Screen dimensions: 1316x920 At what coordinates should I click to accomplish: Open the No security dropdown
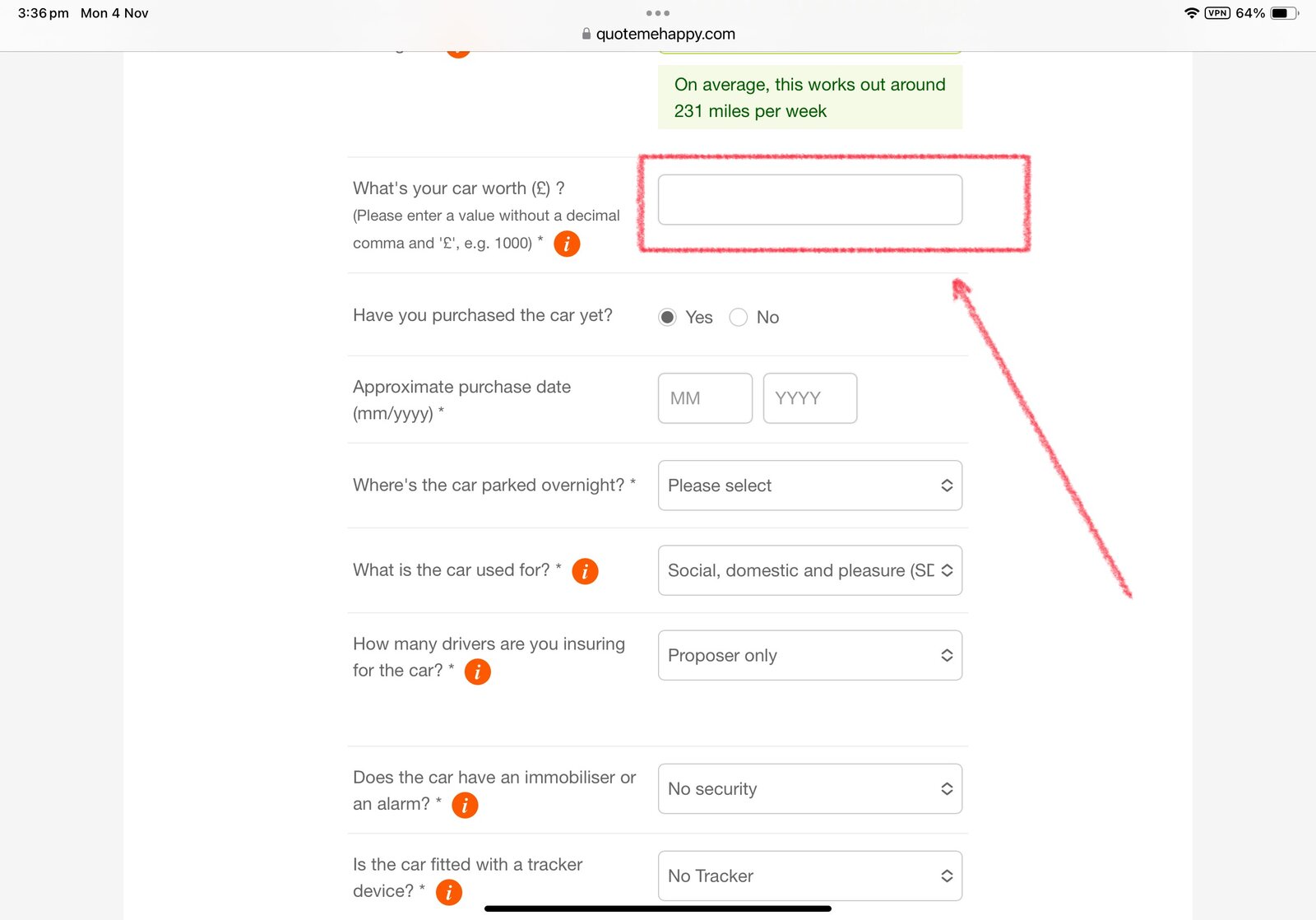(x=809, y=789)
